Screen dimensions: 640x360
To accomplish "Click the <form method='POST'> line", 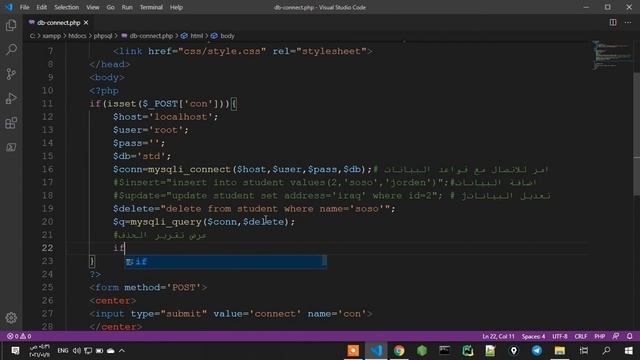I will pos(148,287).
